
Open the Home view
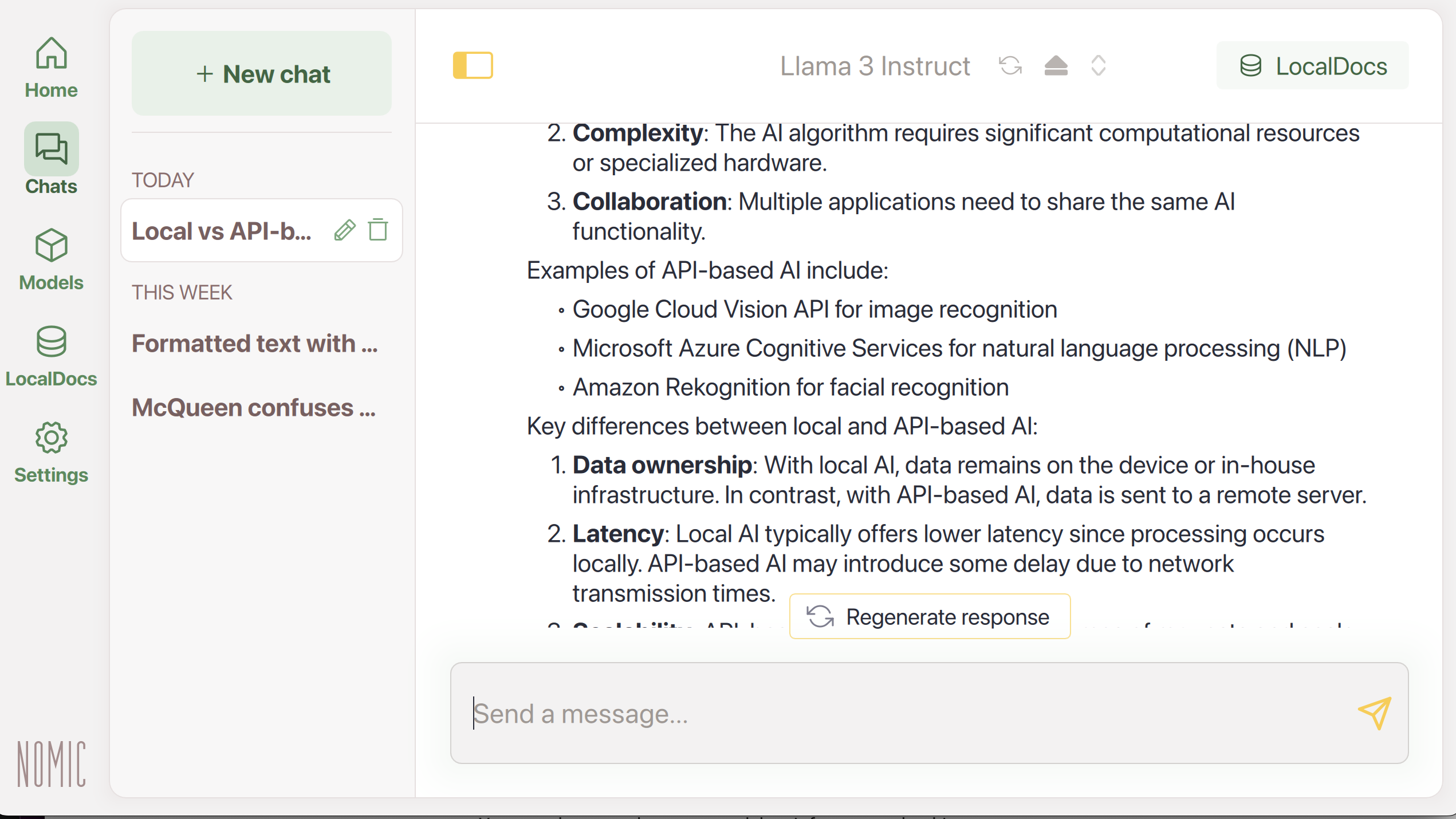point(51,68)
